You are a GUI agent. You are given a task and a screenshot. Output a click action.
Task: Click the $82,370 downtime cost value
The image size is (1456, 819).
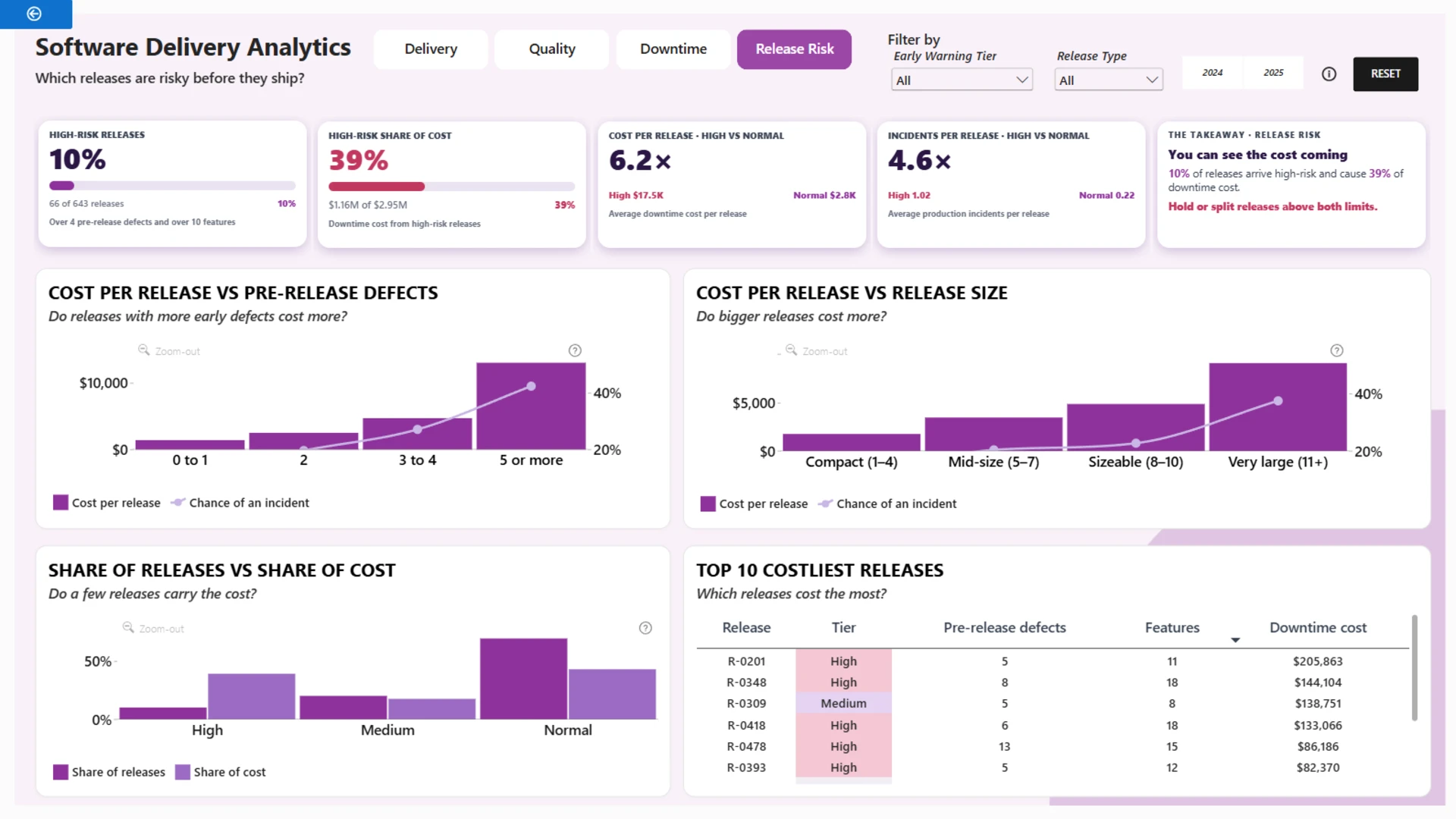[1318, 767]
